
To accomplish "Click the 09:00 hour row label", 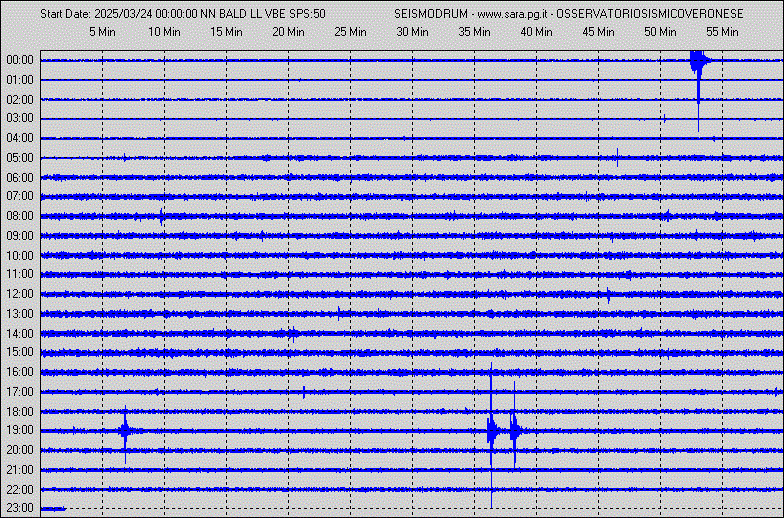I will (20, 236).
